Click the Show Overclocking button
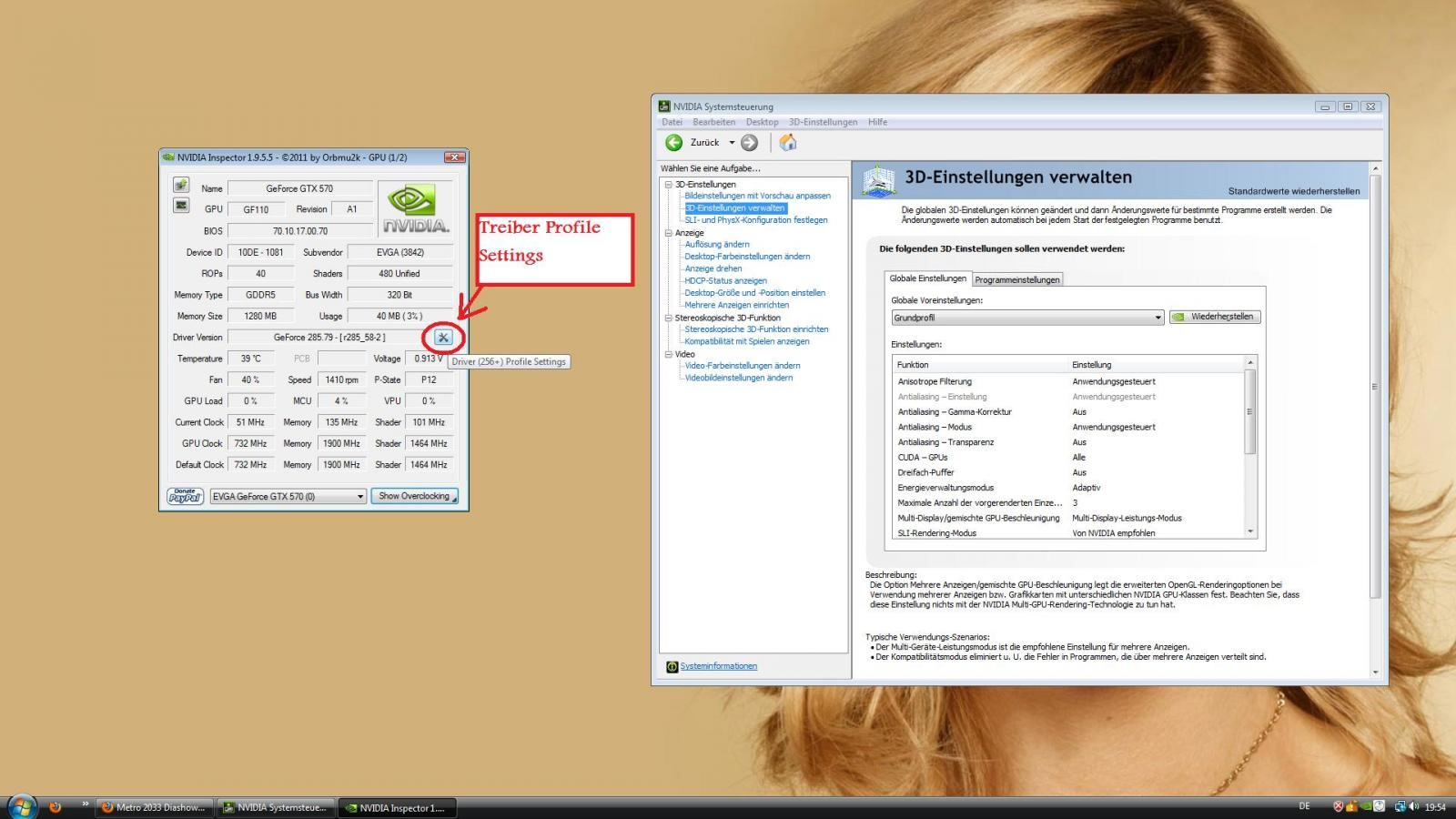Screen dimensions: 1456x819 (414, 496)
